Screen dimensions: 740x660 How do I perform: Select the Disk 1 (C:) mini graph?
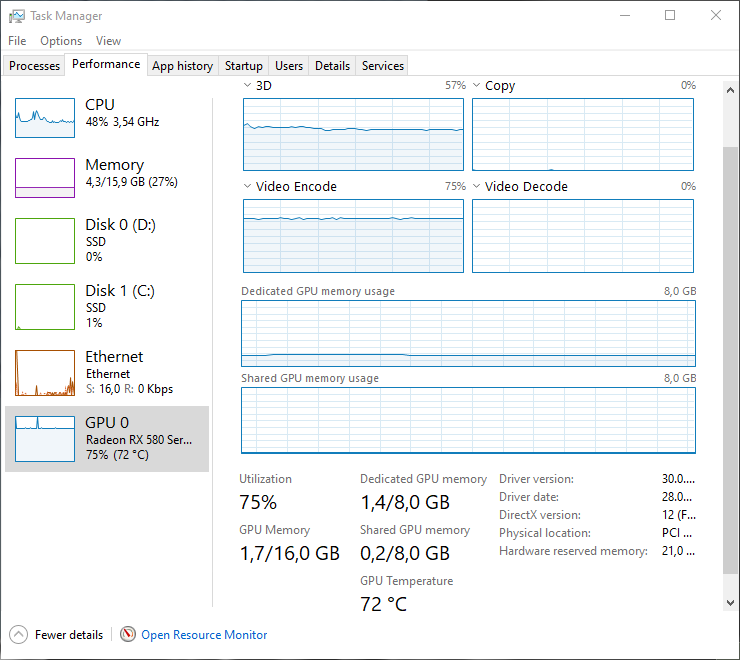click(x=45, y=307)
